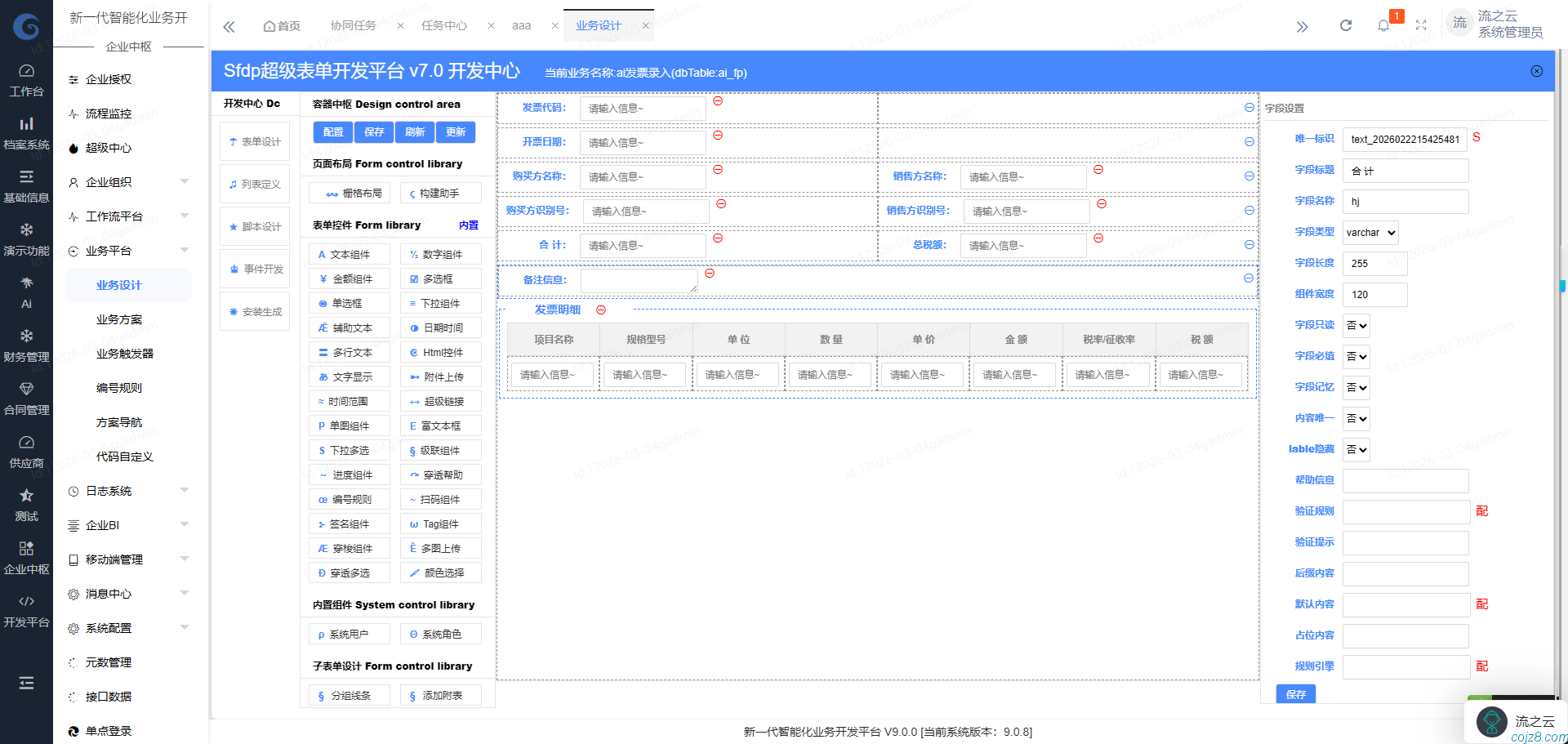1568x744 pixels.
Task: Select the 附件上传 upload component
Action: (440, 376)
